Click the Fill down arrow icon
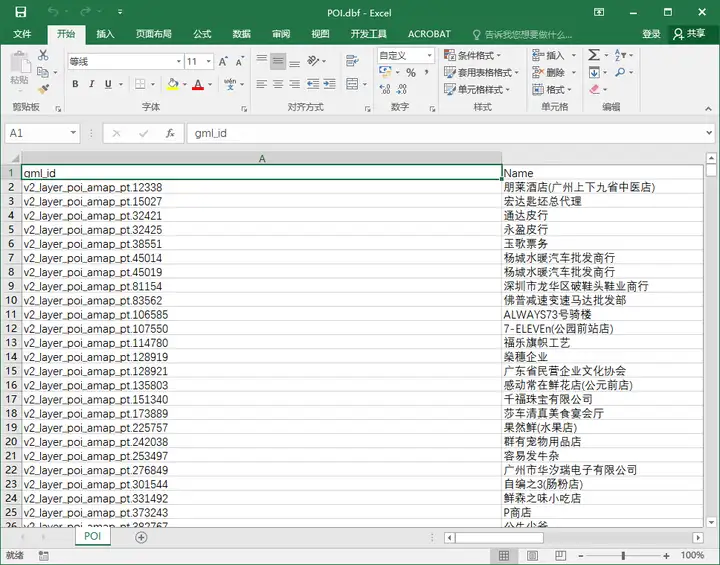 pyautogui.click(x=594, y=72)
